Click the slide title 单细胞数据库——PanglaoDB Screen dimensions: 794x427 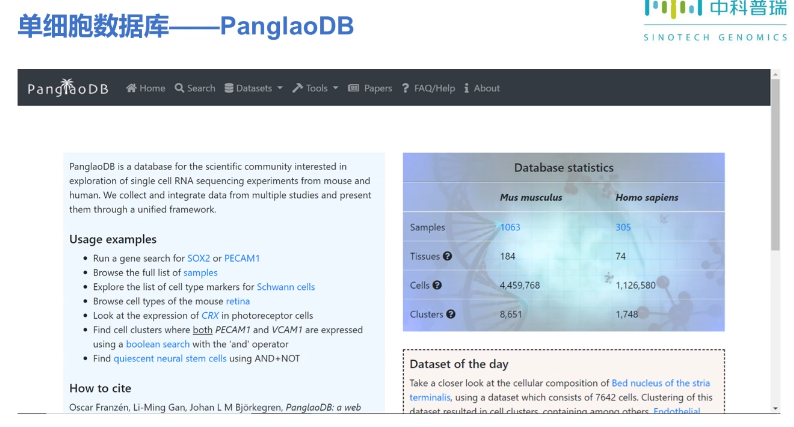pos(186,26)
